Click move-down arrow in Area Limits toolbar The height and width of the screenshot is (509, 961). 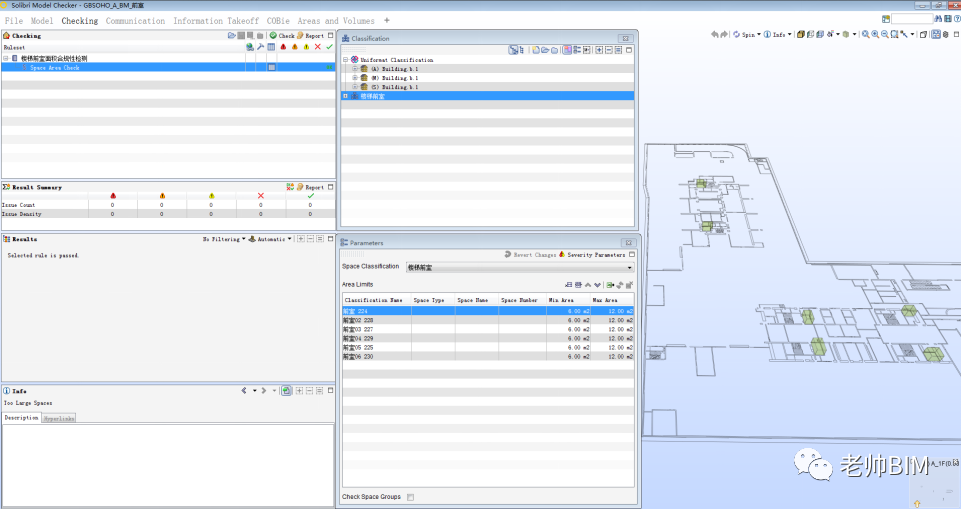pos(598,285)
